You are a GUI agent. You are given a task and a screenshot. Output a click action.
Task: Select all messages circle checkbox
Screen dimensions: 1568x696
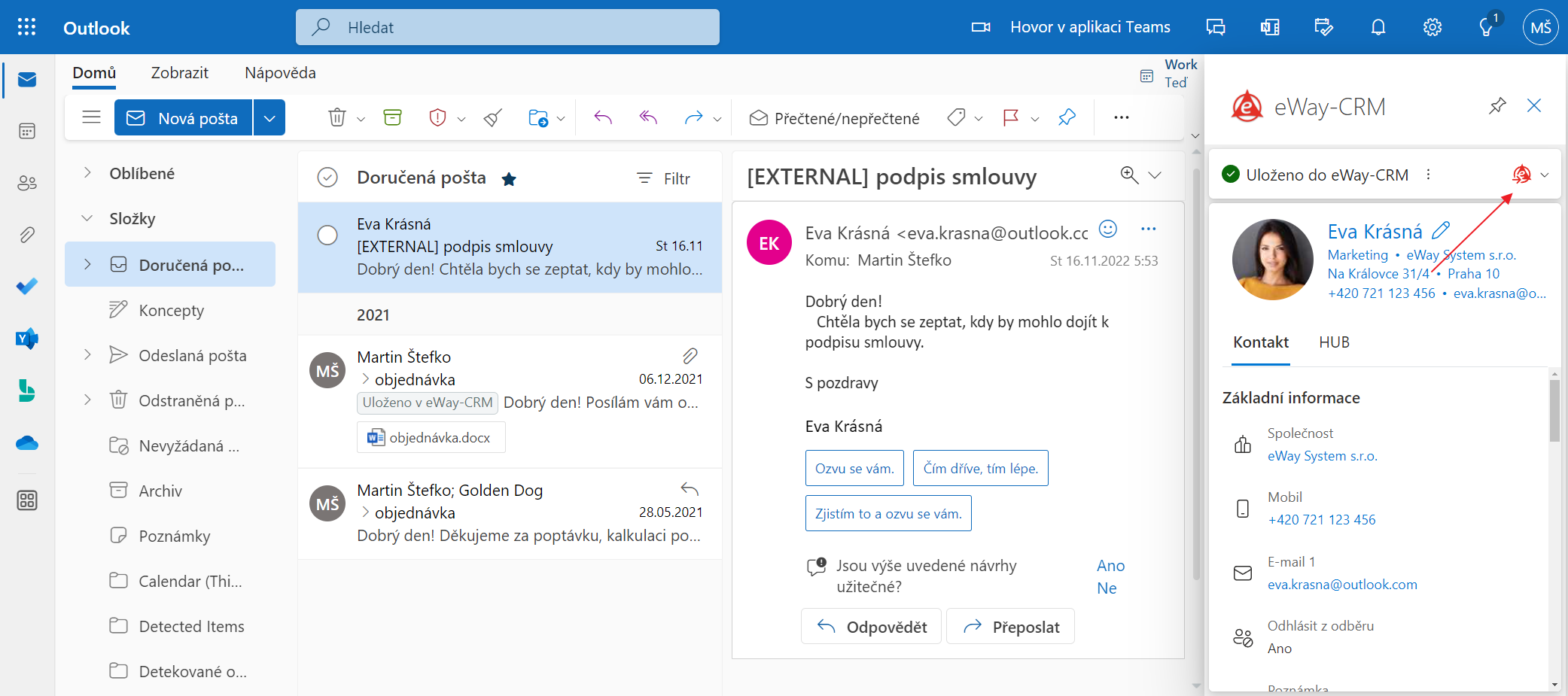pyautogui.click(x=327, y=178)
